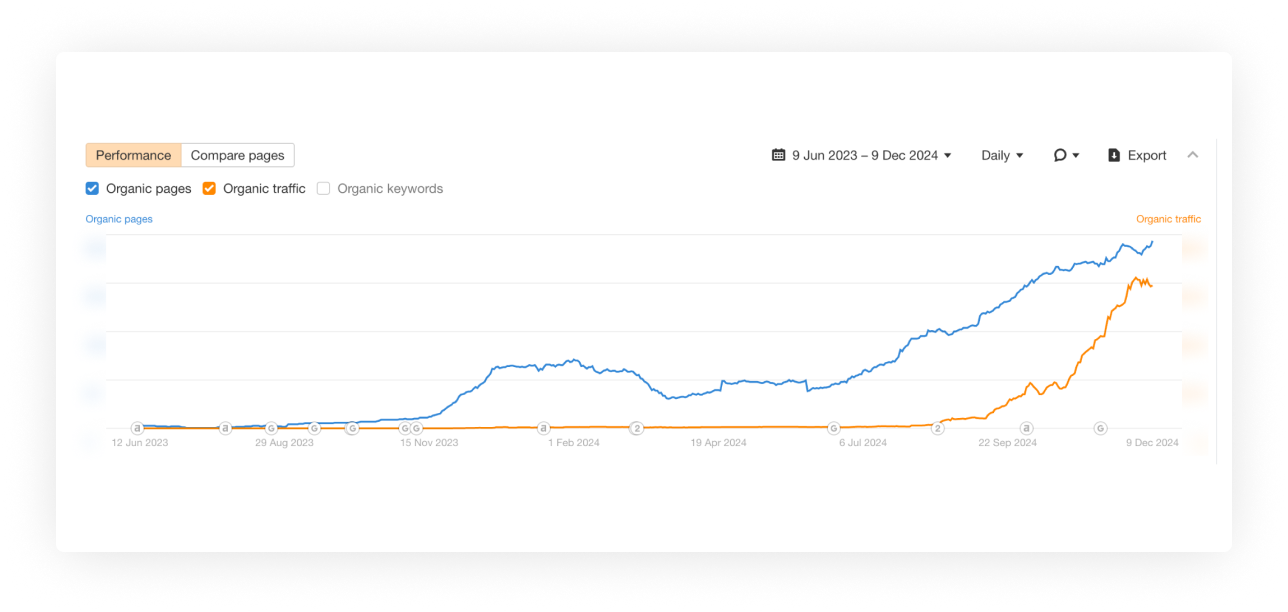
Task: Select the Performance tab
Action: point(133,155)
